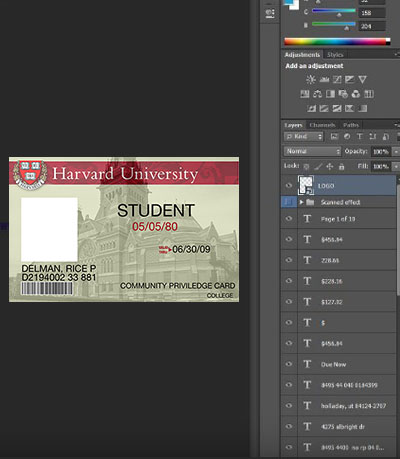Click the G value field showing 158
Screen dimensions: 400x459
click(372, 13)
